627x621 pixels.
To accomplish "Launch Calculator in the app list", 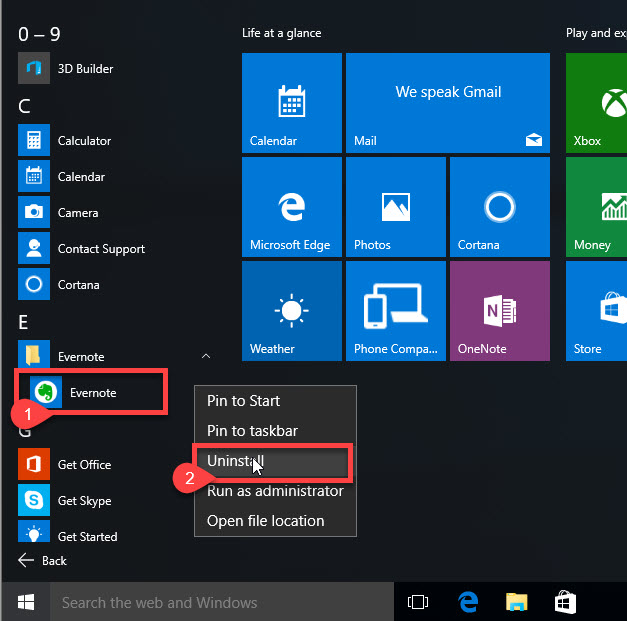I will click(x=65, y=140).
